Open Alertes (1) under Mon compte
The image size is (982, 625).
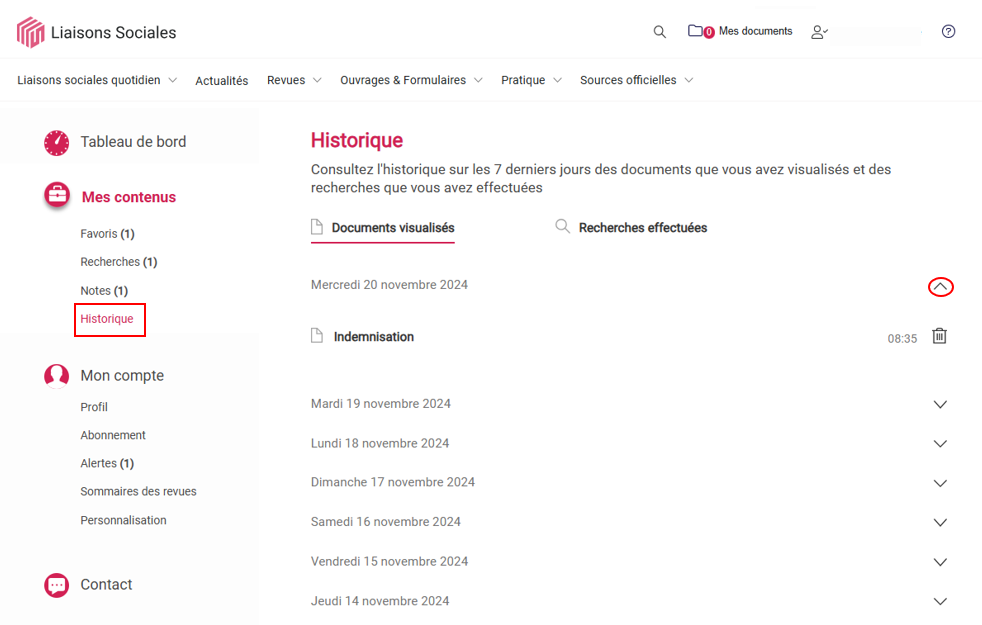tap(107, 463)
